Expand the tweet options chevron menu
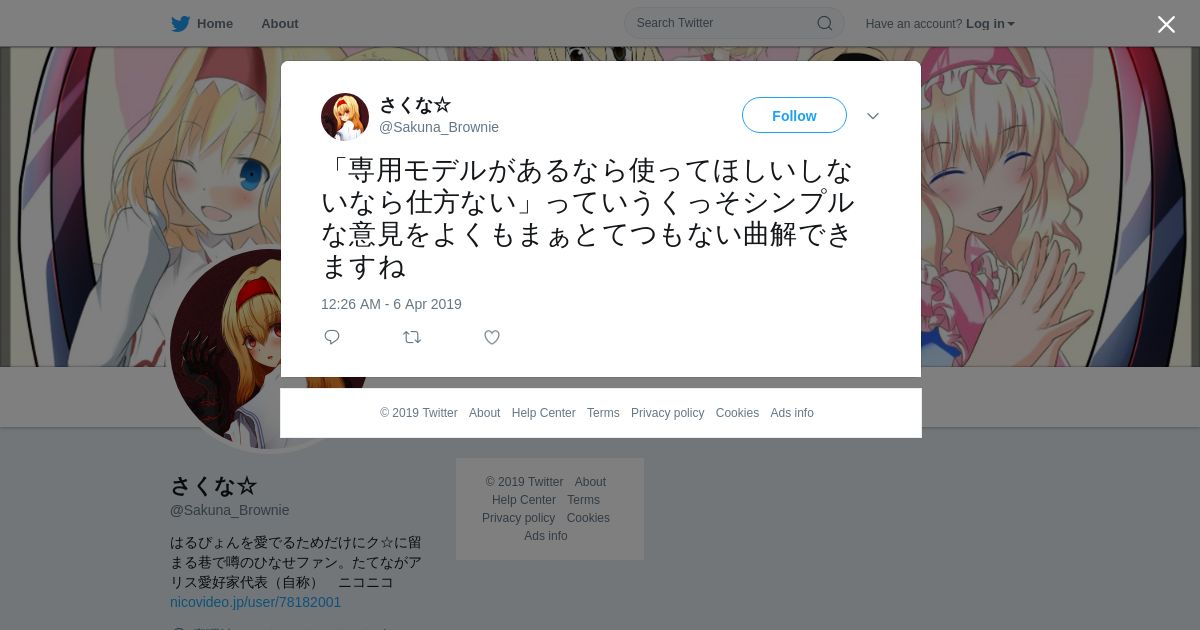The width and height of the screenshot is (1200, 630). click(x=873, y=116)
